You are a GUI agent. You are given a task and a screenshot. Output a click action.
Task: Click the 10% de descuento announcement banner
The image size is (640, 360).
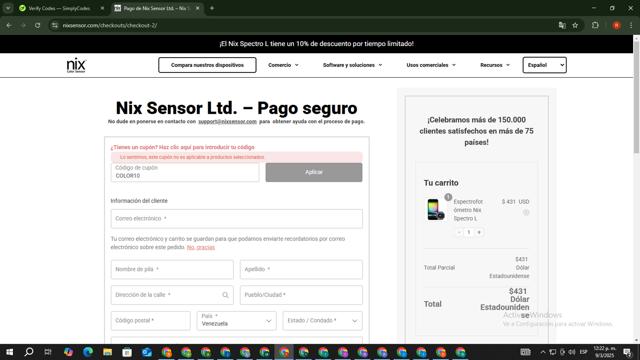[x=316, y=44]
